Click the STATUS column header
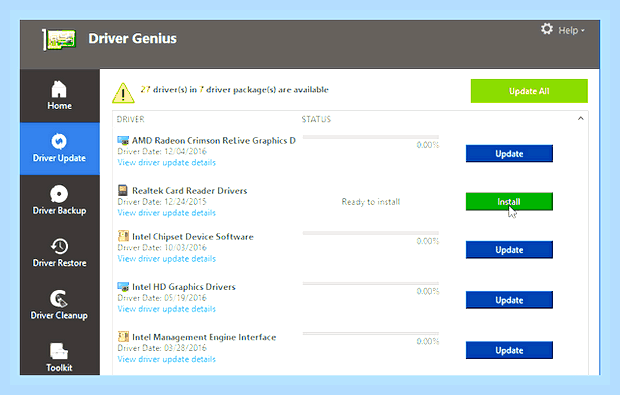Image resolution: width=620 pixels, height=395 pixels. tap(316, 119)
